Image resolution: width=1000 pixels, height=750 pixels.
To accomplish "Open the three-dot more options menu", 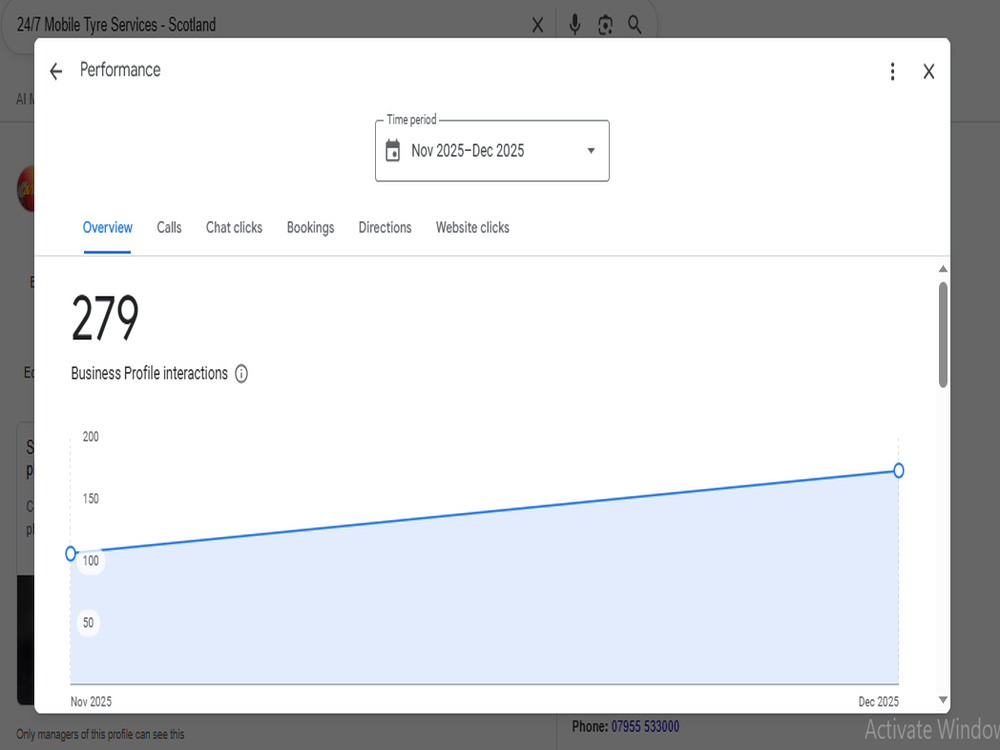I will 892,71.
